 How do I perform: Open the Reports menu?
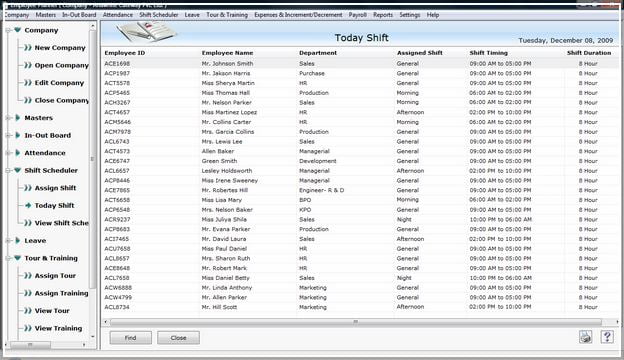383,15
